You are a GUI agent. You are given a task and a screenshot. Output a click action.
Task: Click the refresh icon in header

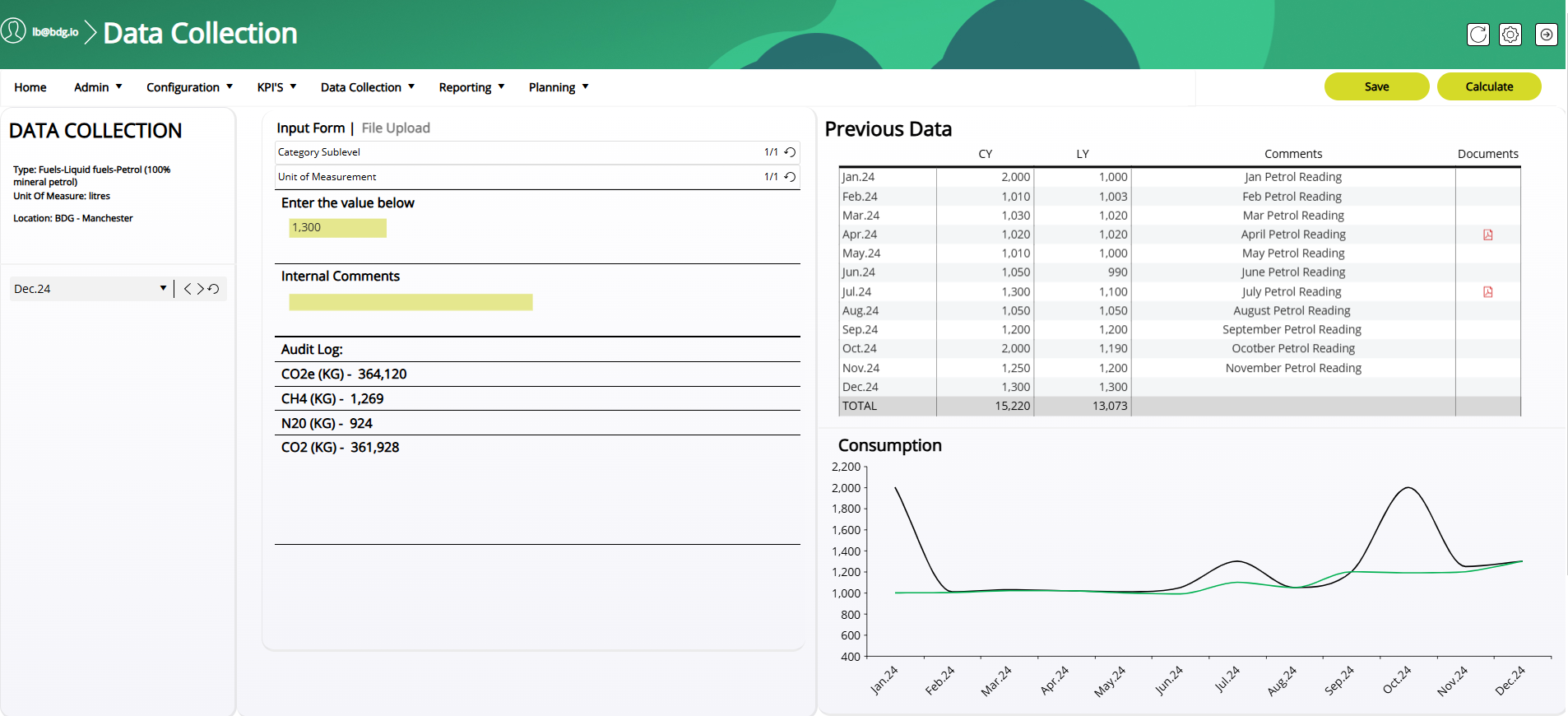click(x=1478, y=35)
